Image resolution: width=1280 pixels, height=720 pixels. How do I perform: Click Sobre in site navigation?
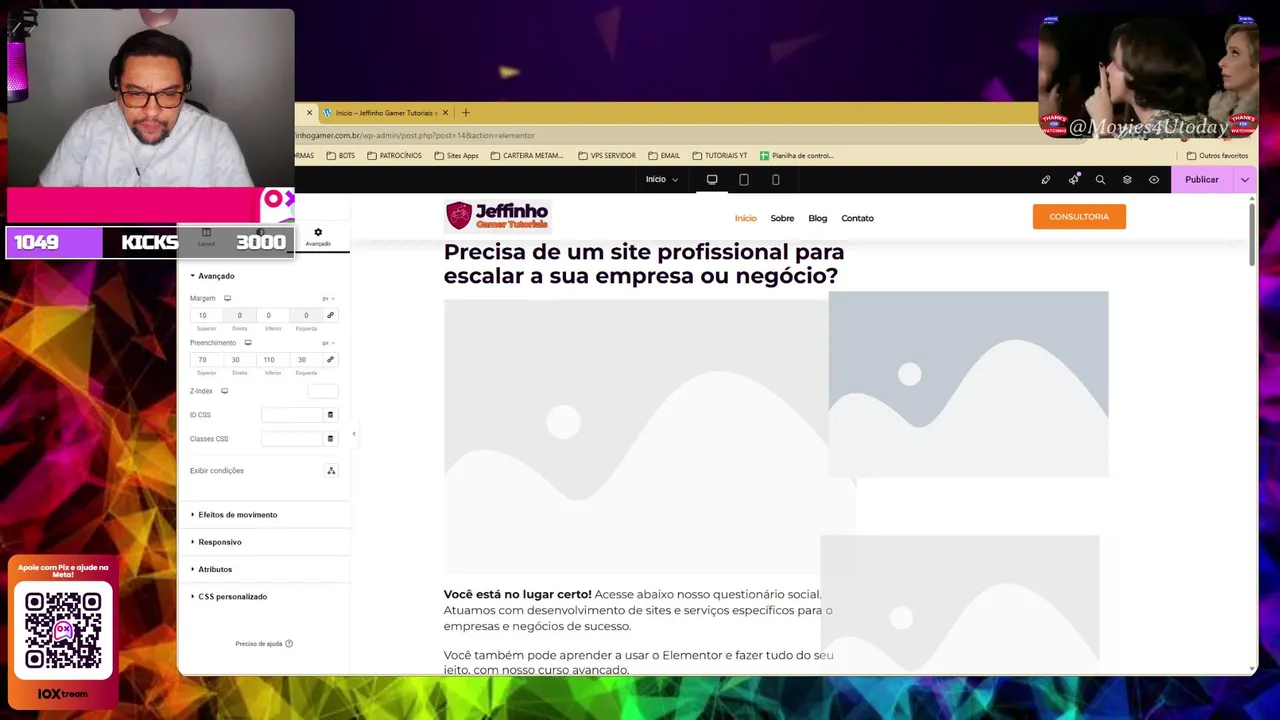point(782,218)
